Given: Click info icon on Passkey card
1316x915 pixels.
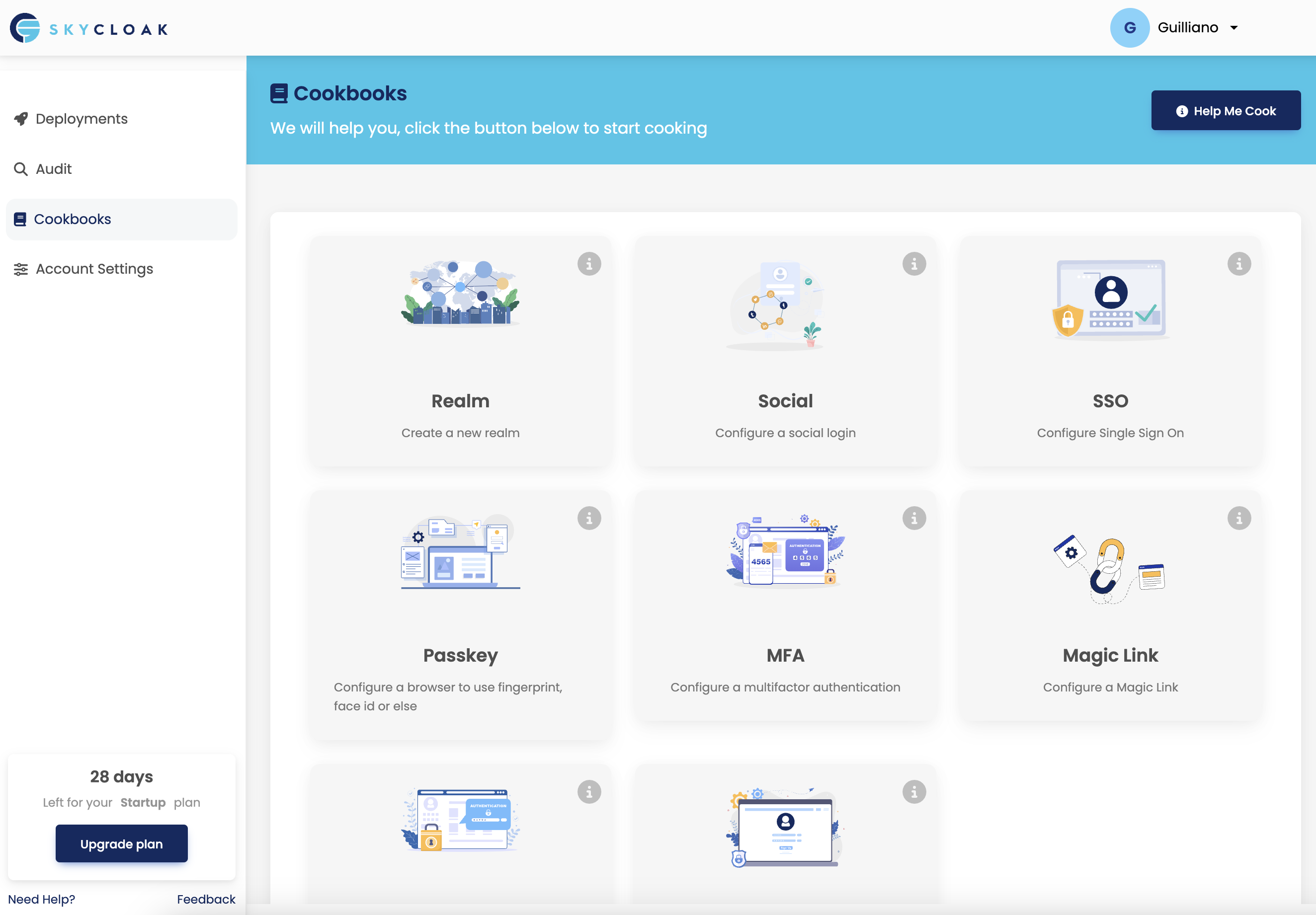Looking at the screenshot, I should click(x=588, y=519).
